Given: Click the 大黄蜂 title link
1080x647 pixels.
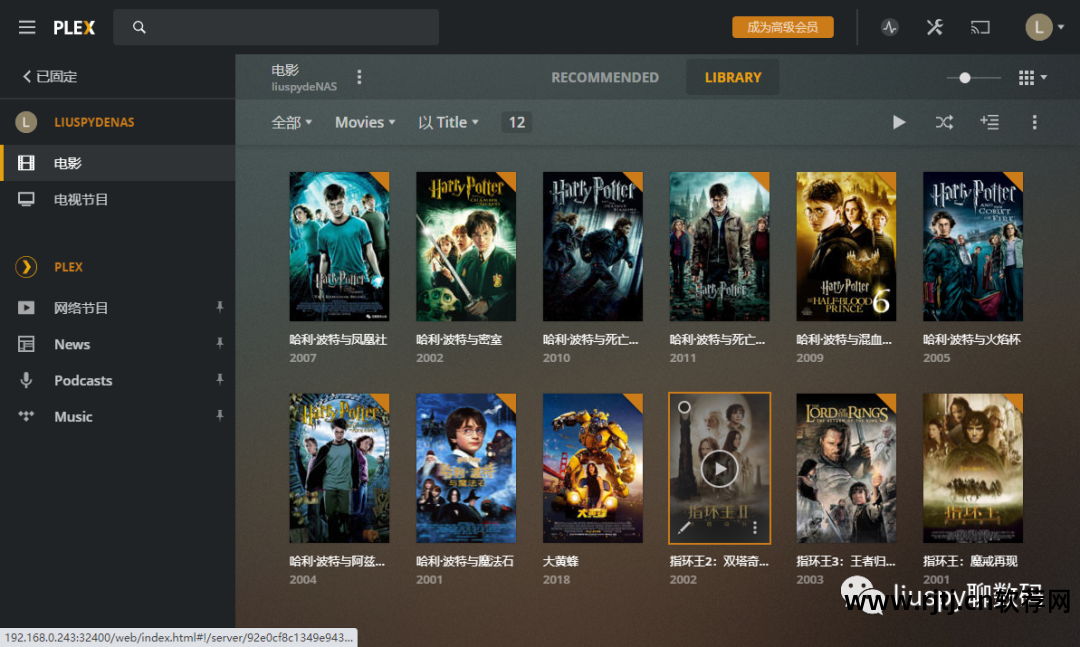Looking at the screenshot, I should click(x=561, y=562).
